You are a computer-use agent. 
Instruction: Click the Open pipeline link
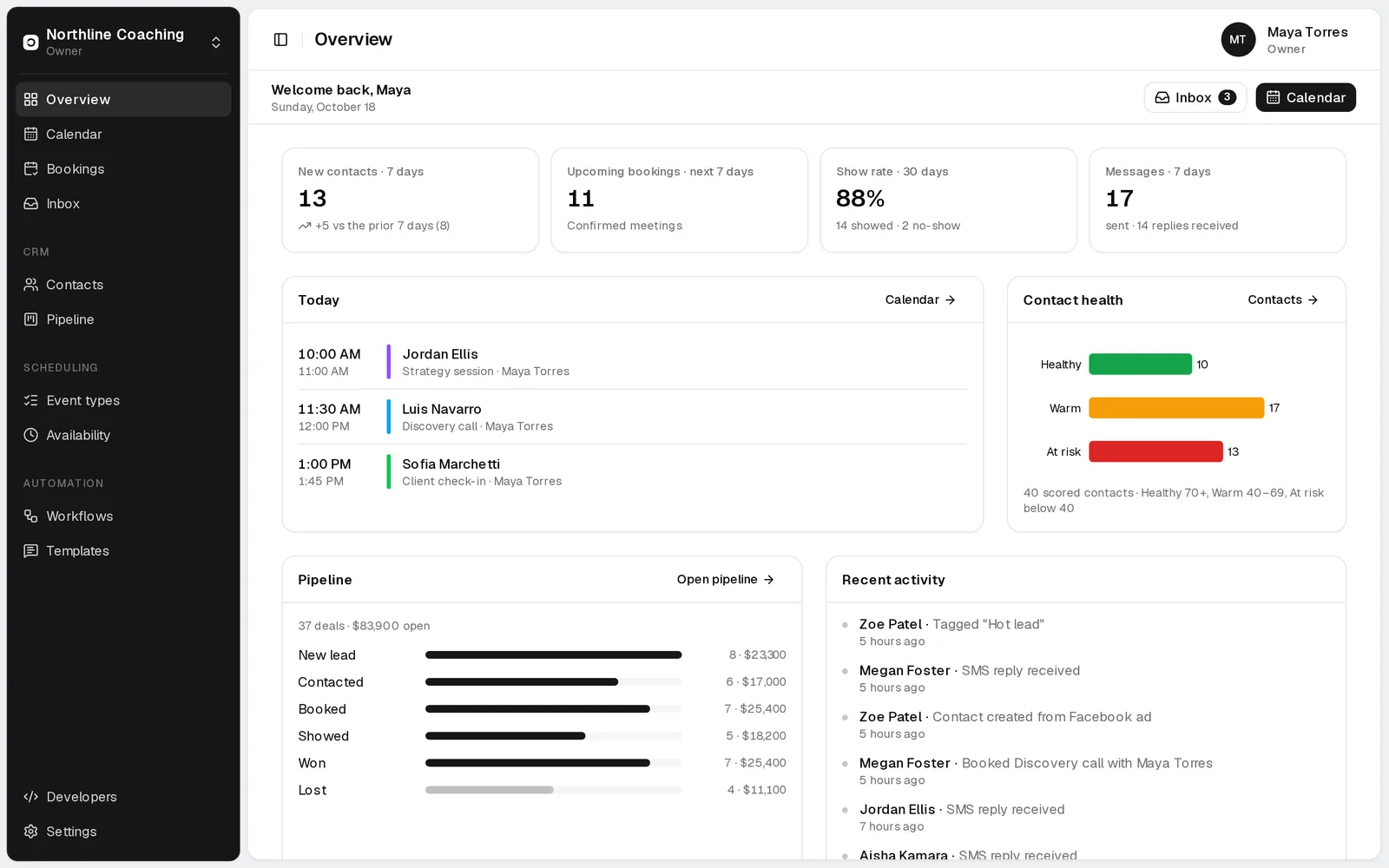(726, 579)
